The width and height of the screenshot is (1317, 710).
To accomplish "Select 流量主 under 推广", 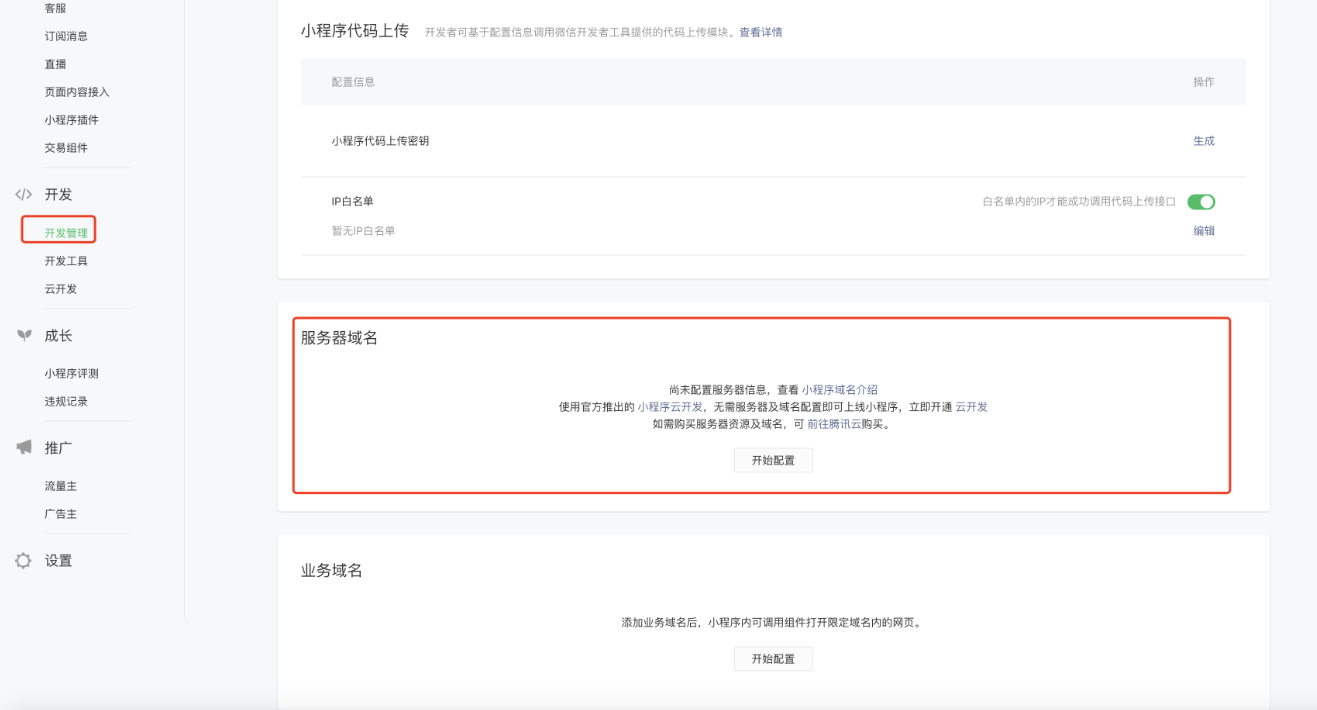I will point(60,486).
